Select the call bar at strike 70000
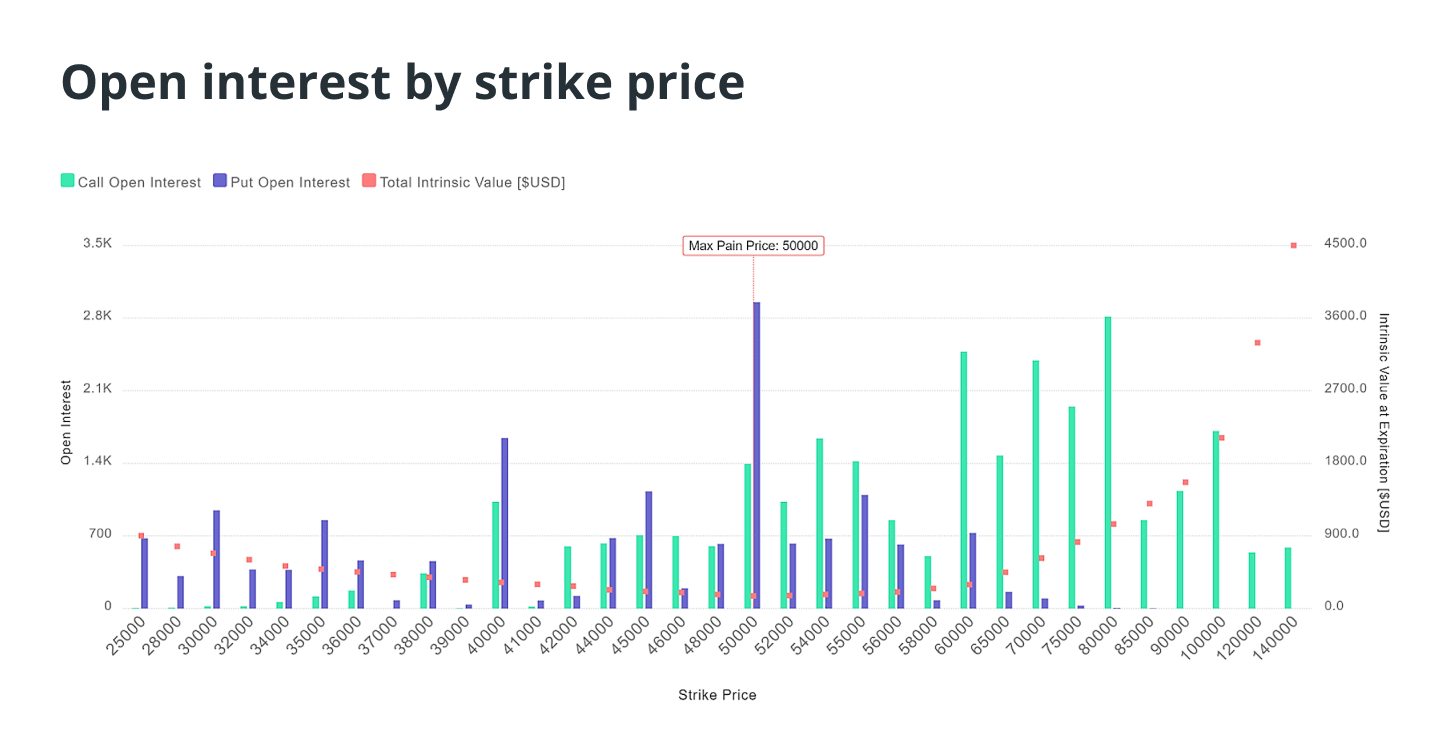The height and width of the screenshot is (729, 1450). click(1036, 484)
